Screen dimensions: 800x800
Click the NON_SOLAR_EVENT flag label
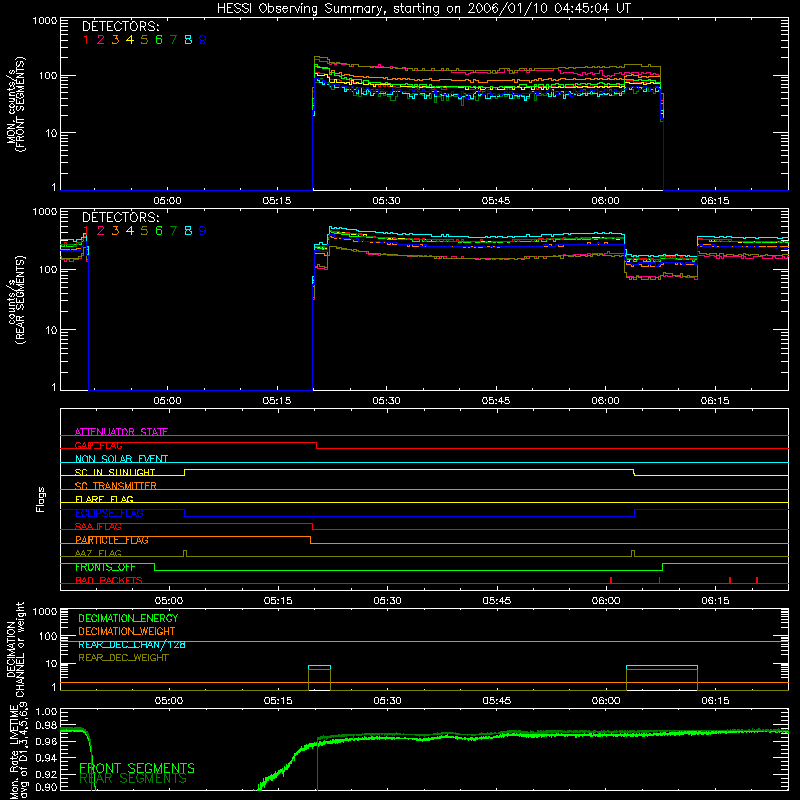pos(121,459)
